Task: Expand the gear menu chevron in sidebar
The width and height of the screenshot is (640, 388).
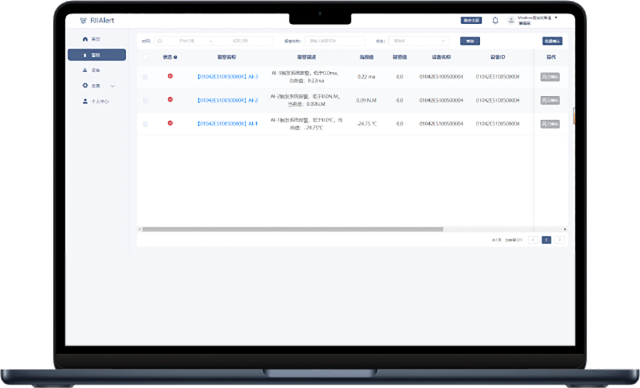Action: pos(113,86)
